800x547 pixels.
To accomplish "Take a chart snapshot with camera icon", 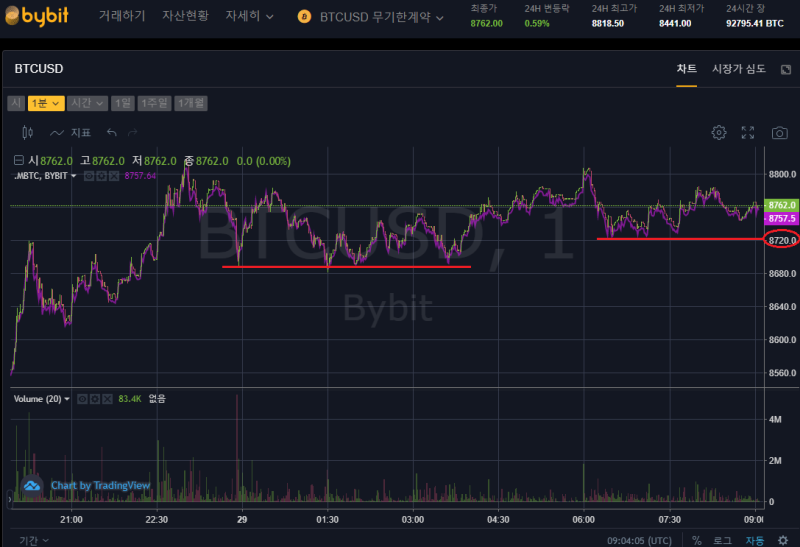I will coord(779,132).
